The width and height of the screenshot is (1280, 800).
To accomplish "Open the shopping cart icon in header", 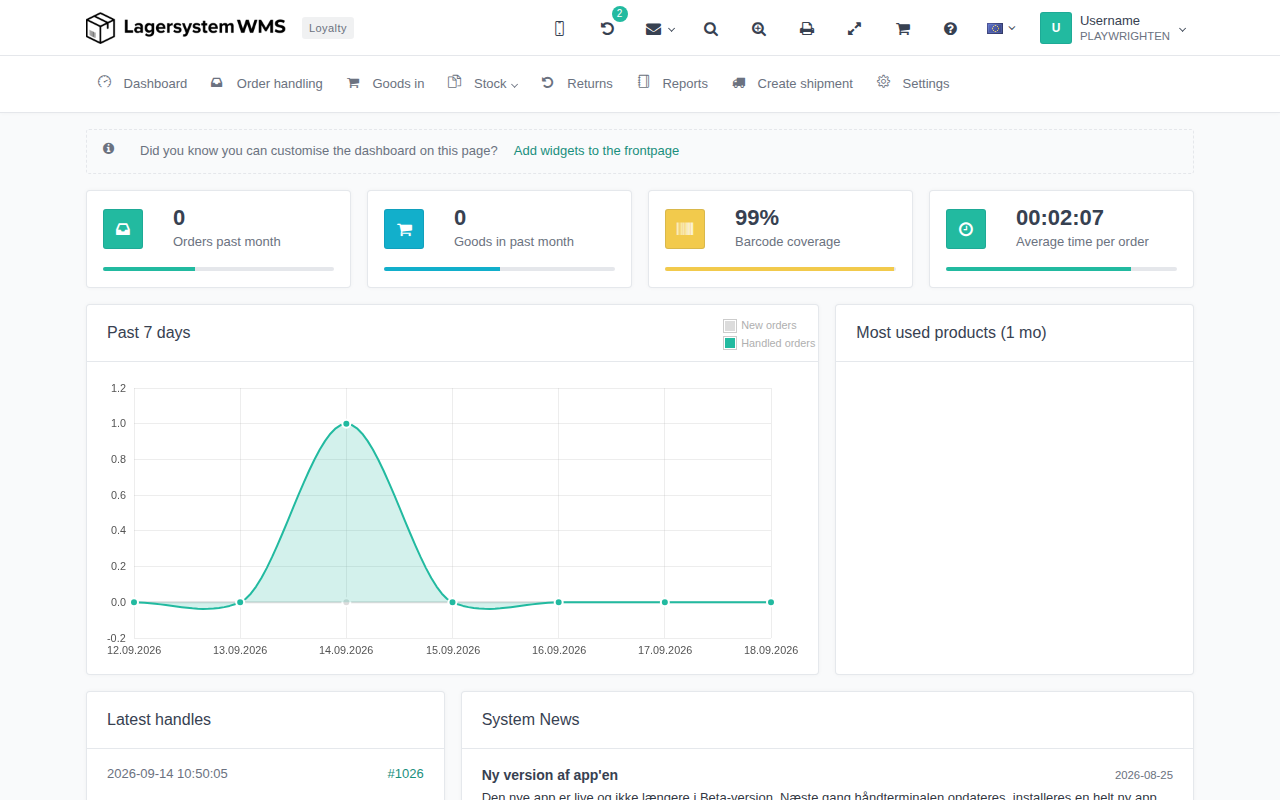I will coord(903,29).
